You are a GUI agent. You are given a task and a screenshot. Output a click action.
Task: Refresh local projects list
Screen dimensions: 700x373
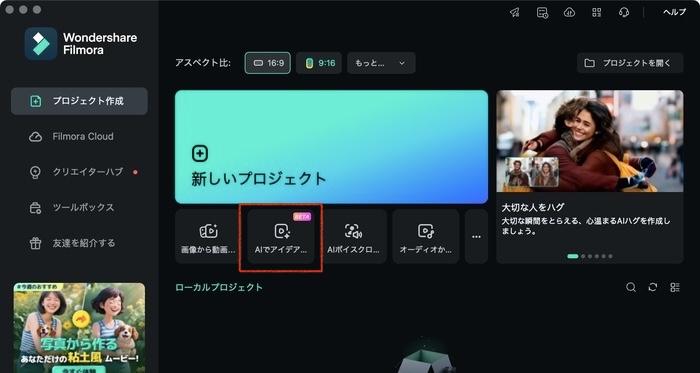tap(653, 287)
